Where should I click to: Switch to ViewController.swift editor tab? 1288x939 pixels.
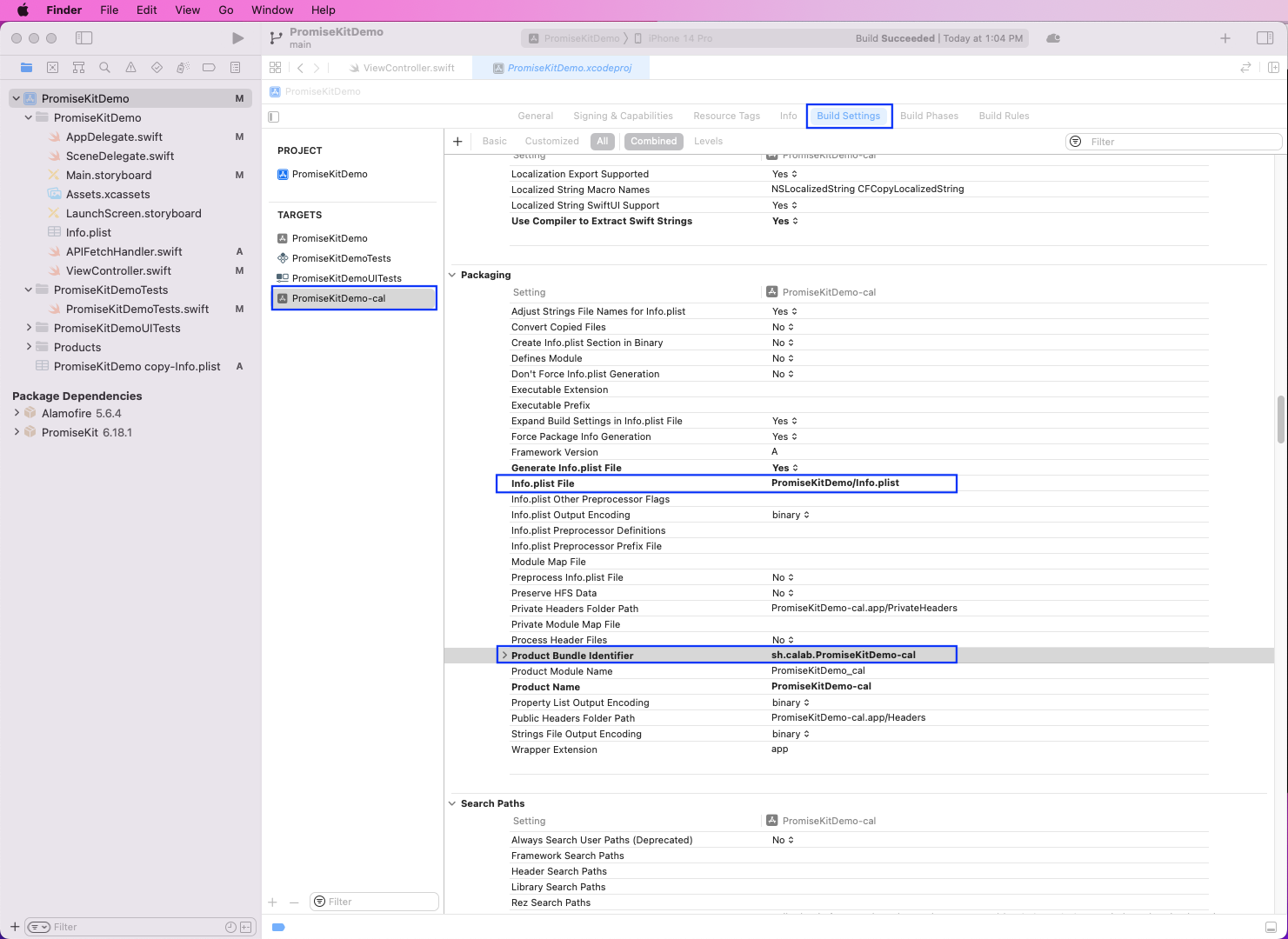tap(401, 68)
